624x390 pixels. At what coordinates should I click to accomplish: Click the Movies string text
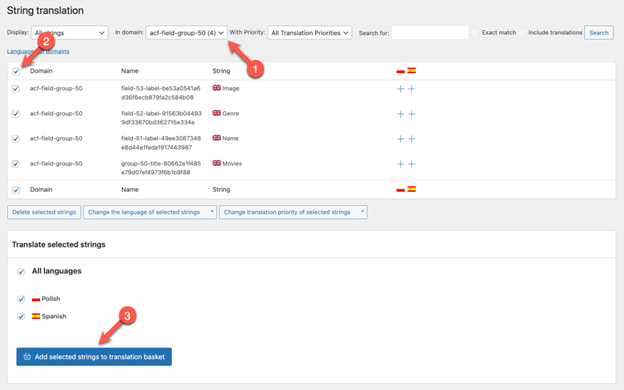pos(232,164)
